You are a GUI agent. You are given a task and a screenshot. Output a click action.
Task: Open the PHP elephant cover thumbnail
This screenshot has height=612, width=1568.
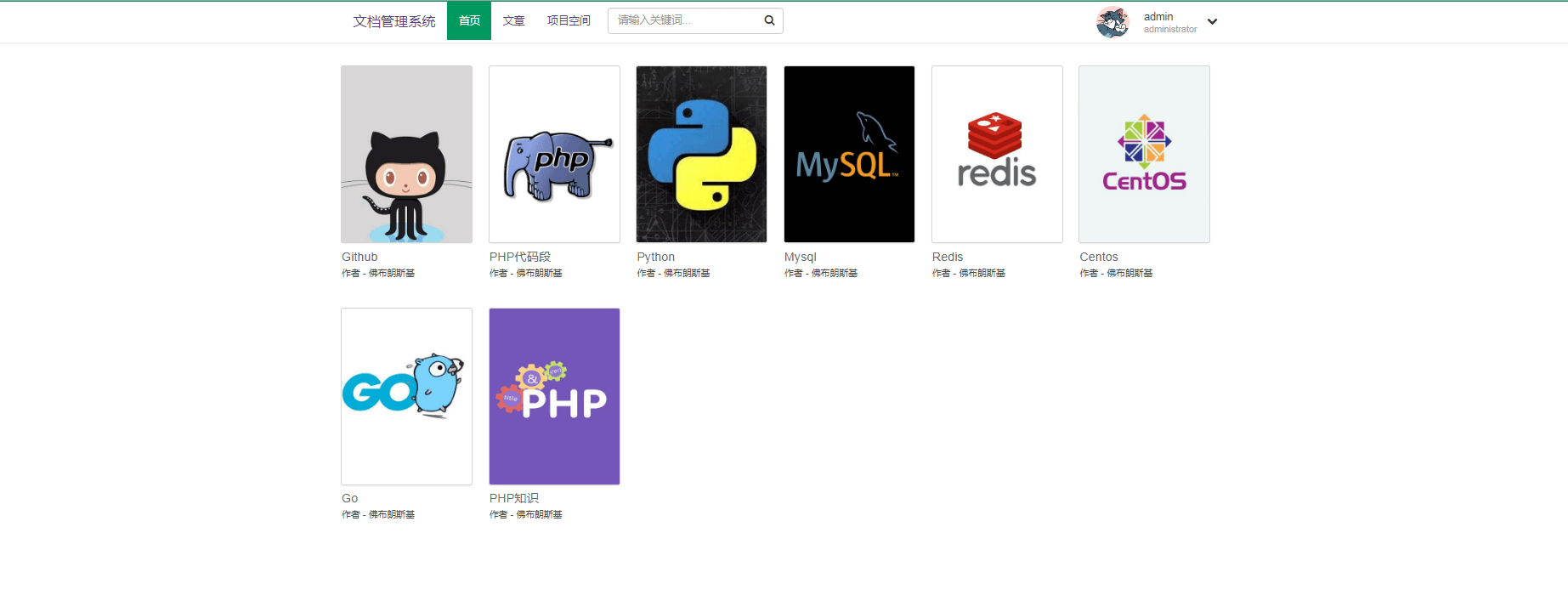coord(554,154)
